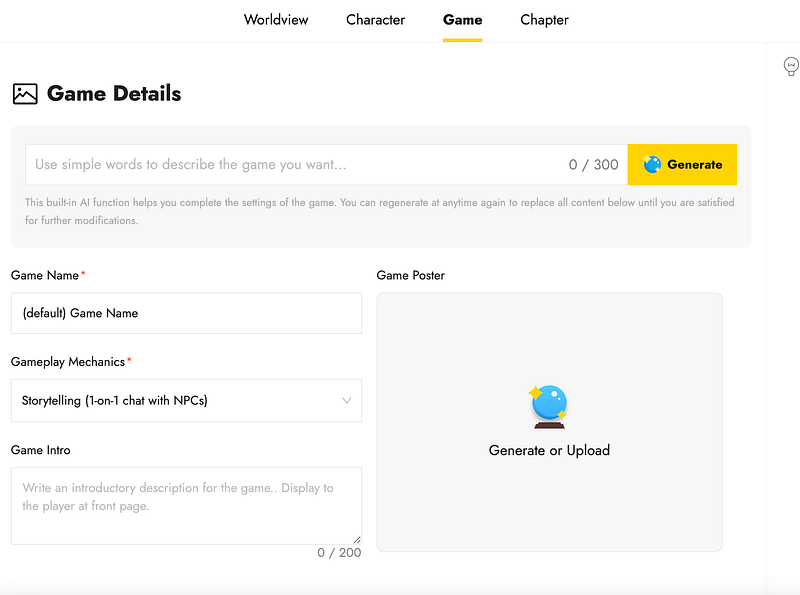
Task: Click the 0 / 200 intro counter
Action: (x=339, y=553)
